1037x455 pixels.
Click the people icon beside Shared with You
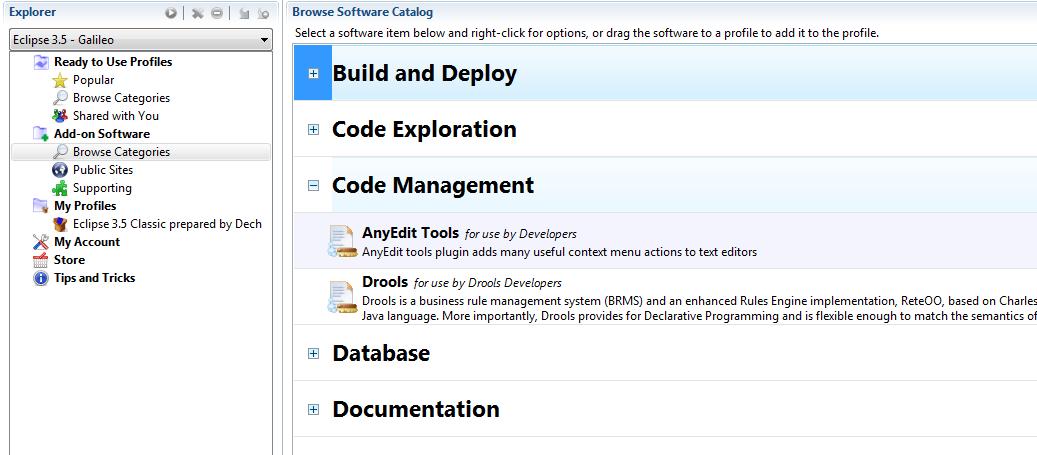coord(60,116)
